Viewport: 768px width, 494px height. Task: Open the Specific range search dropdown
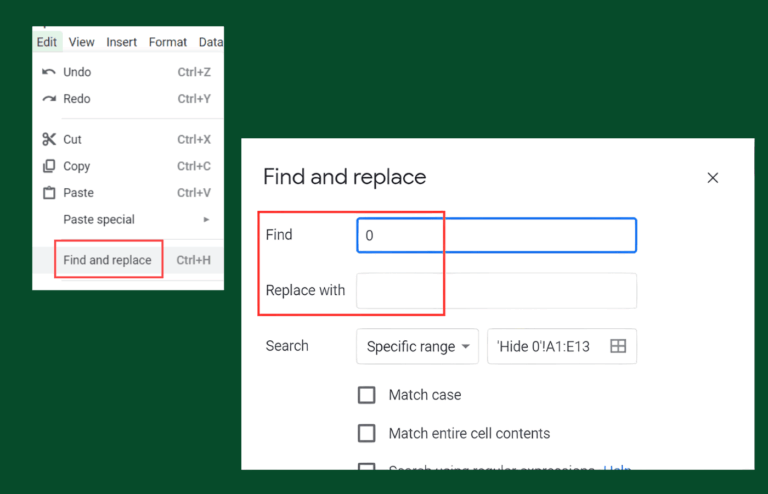coord(417,347)
